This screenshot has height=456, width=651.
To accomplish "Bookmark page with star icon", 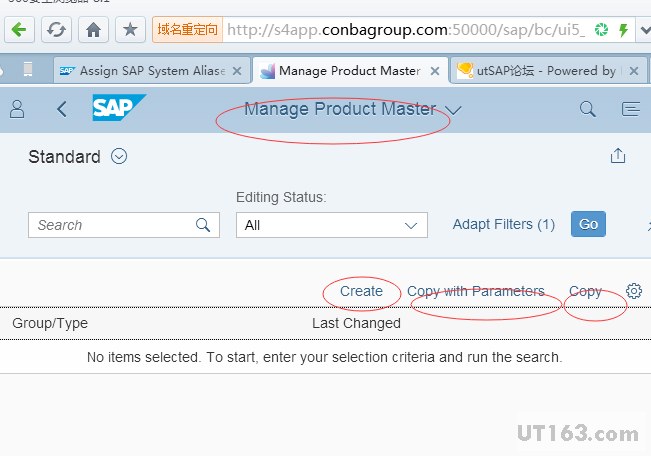I will [130, 29].
